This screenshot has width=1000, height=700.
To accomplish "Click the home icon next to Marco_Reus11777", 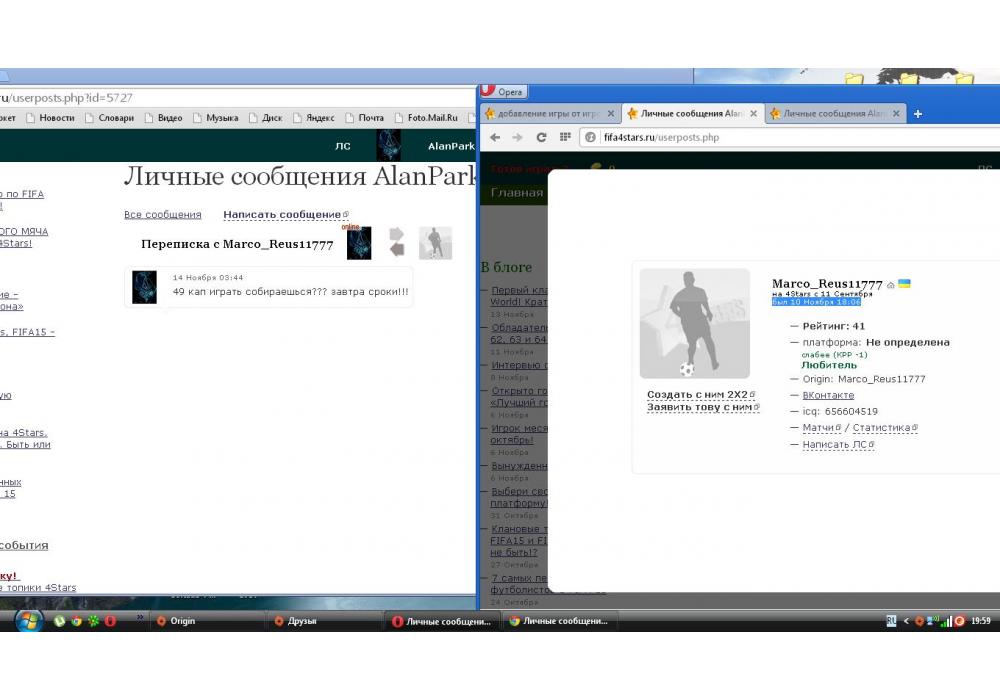I will (891, 285).
